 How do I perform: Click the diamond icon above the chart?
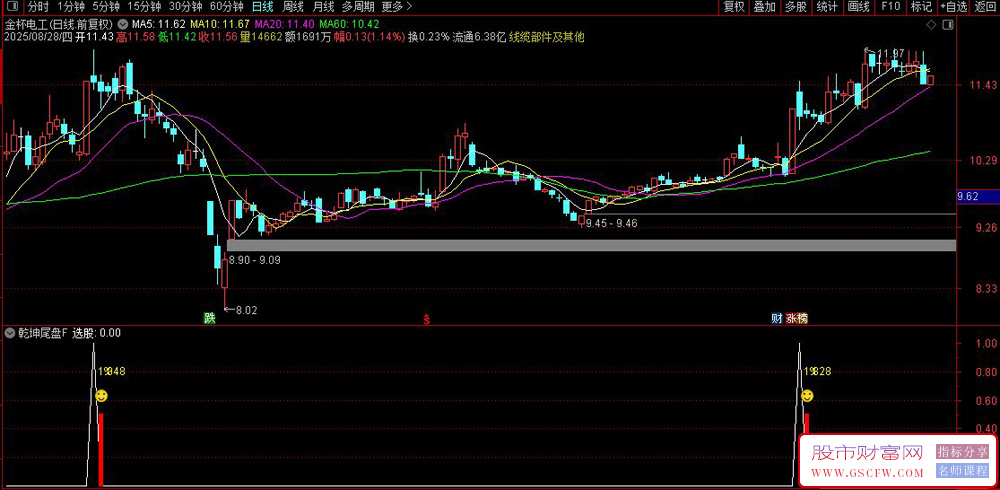tap(931, 24)
